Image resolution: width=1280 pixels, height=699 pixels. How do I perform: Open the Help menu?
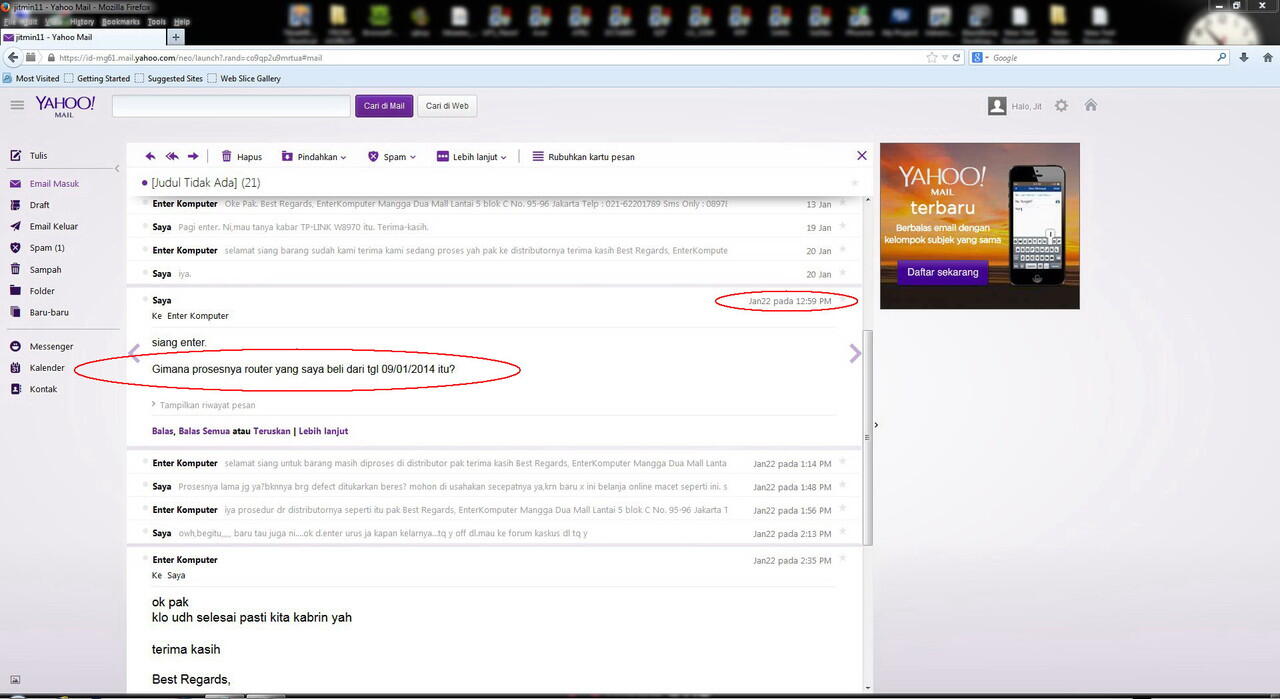pos(182,21)
